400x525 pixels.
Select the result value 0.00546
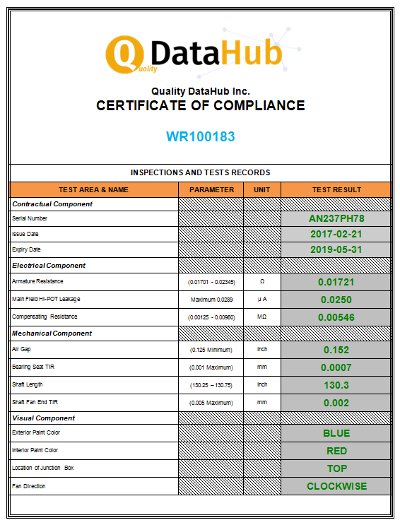click(336, 317)
